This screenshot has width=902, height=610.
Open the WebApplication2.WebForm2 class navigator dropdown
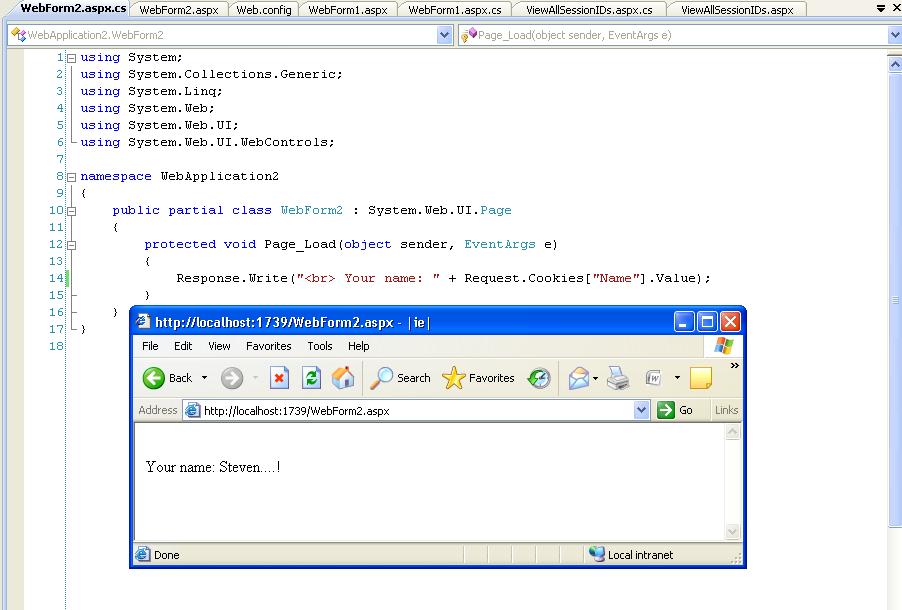(446, 33)
